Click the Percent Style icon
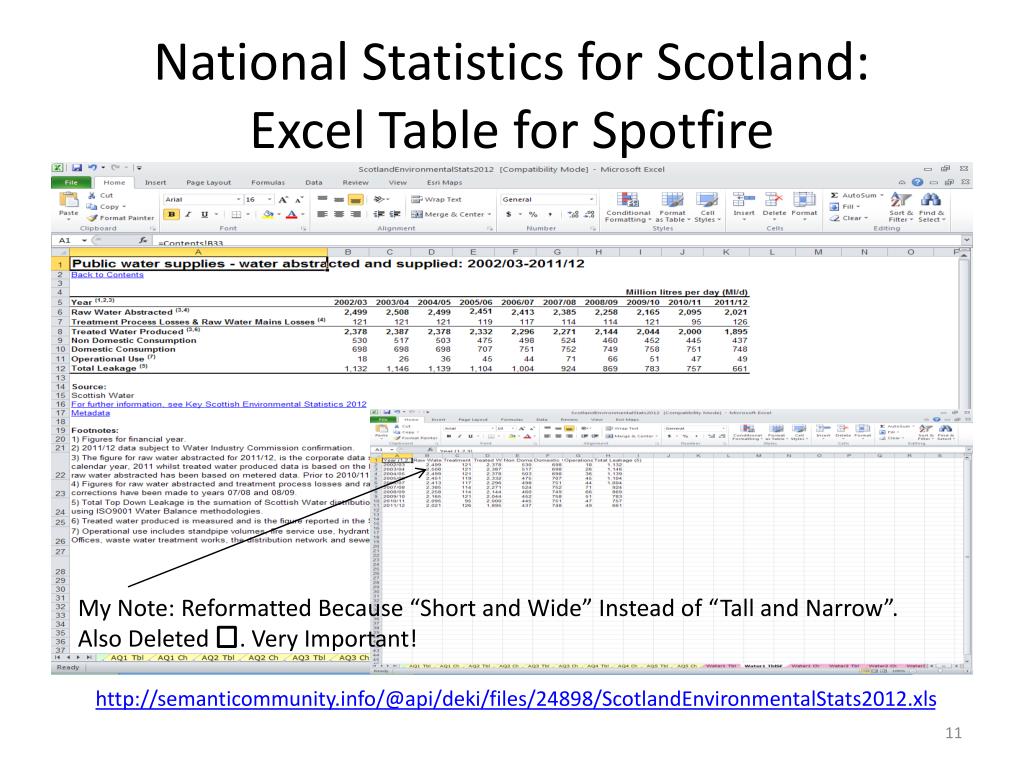 pos(533,214)
